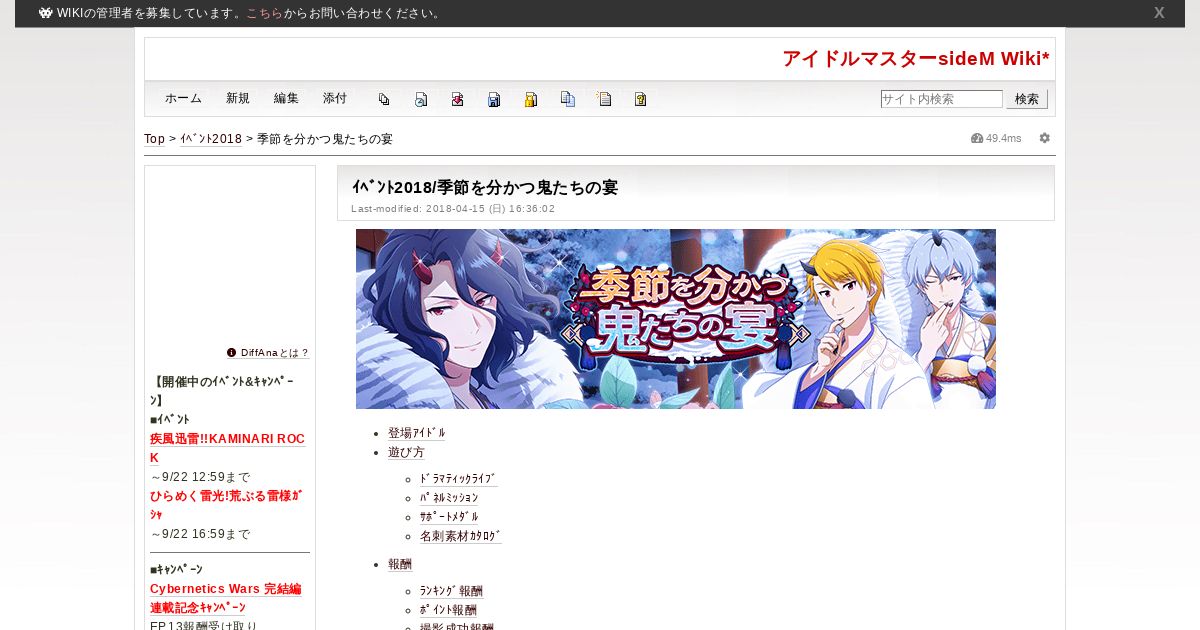Image resolution: width=1200 pixels, height=630 pixels.
Task: Jump to ﾗﾝｷﾝｸﾞ報酬 section
Action: pyautogui.click(x=452, y=591)
